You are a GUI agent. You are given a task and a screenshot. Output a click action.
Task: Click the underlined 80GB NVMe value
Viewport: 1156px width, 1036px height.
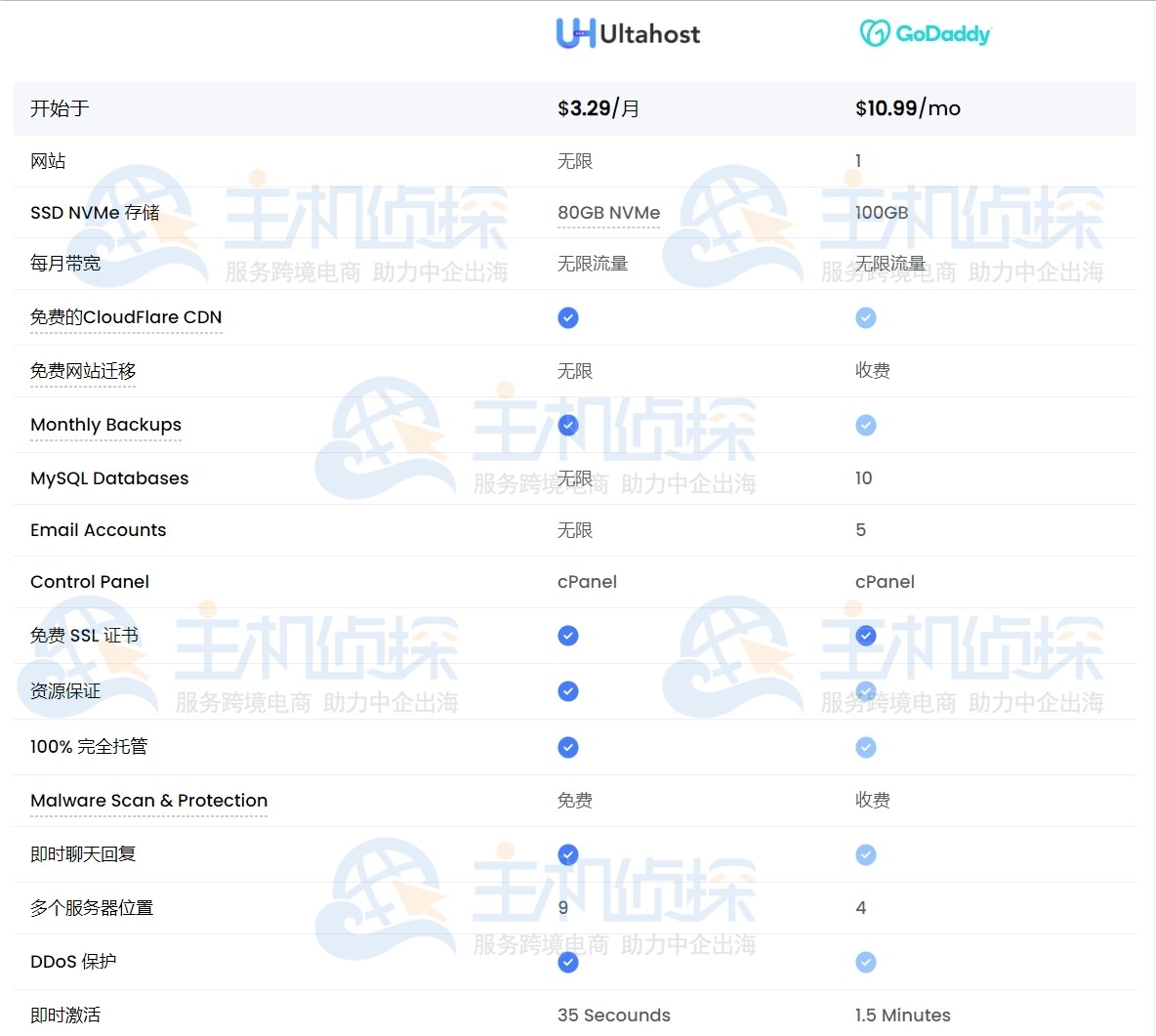coord(609,213)
